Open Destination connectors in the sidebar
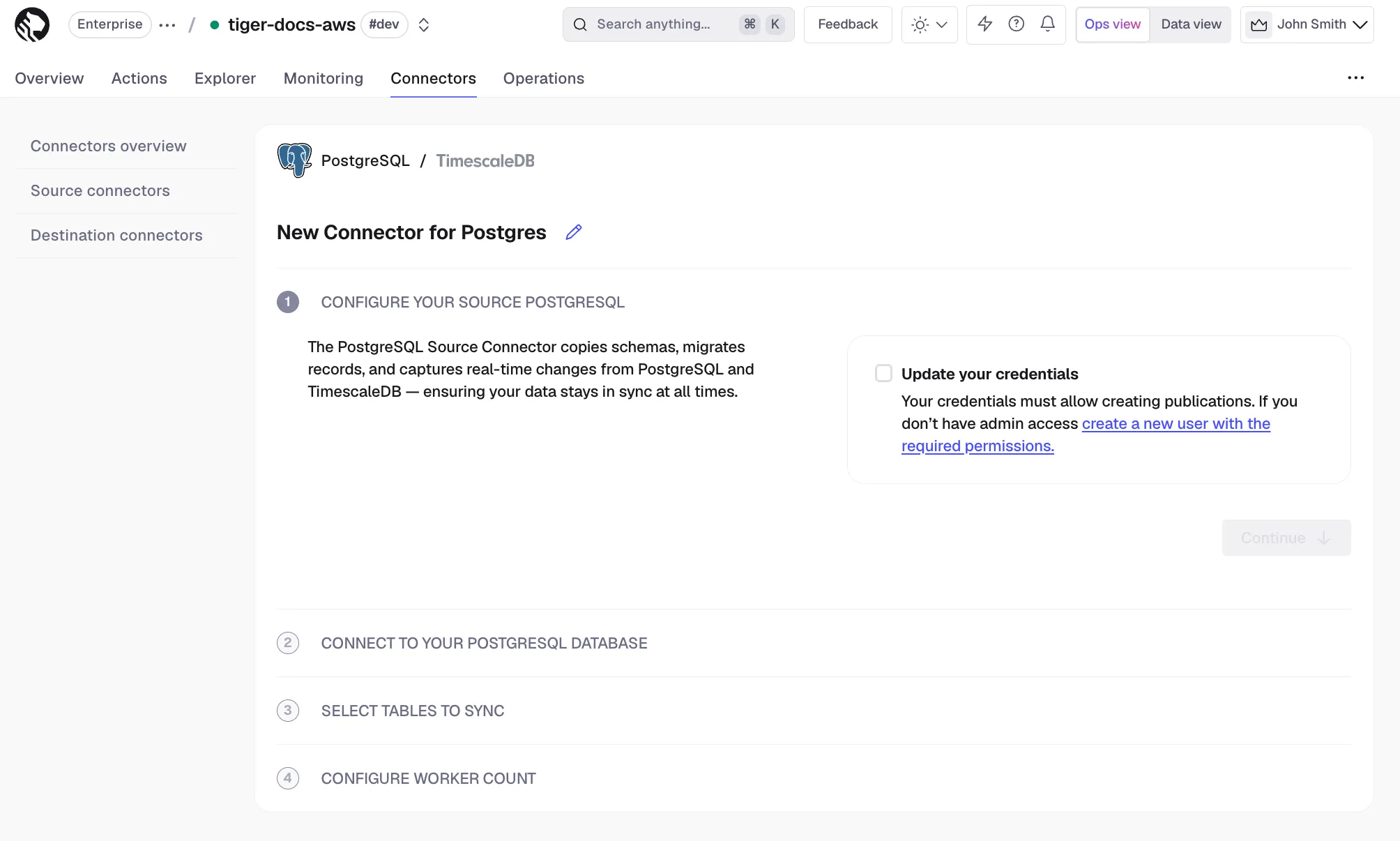1400x841 pixels. (116, 235)
